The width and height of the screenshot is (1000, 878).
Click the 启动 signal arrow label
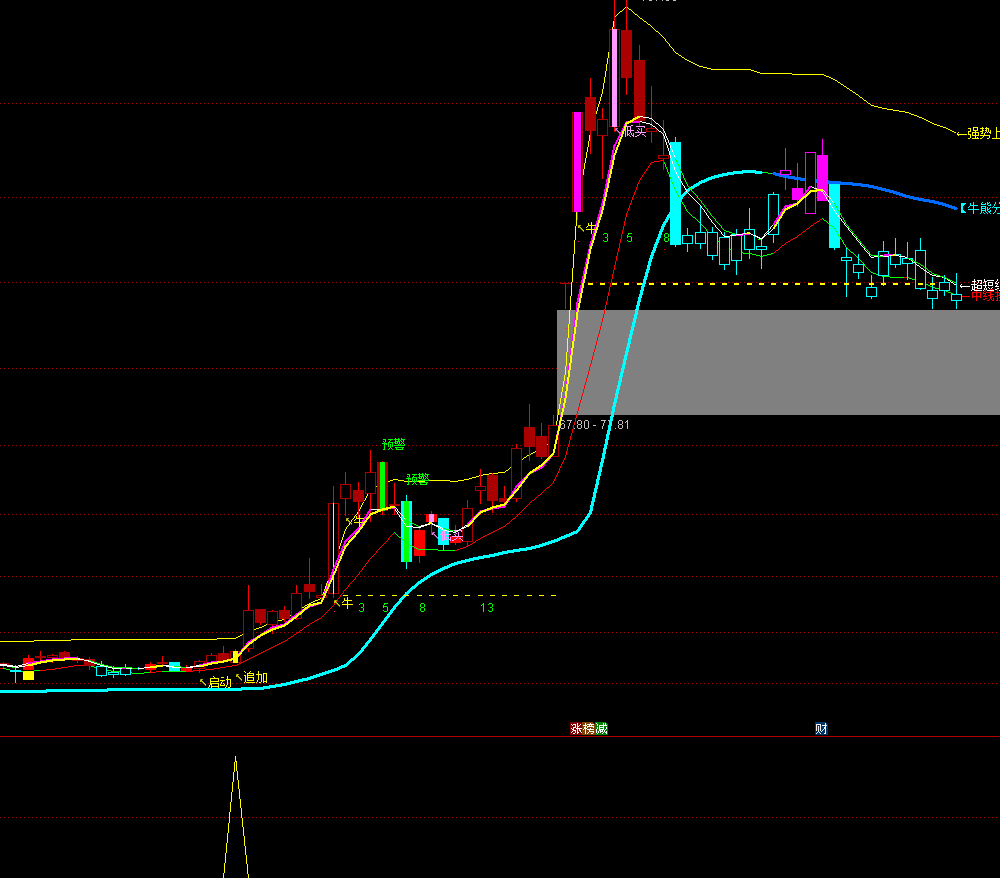click(216, 682)
